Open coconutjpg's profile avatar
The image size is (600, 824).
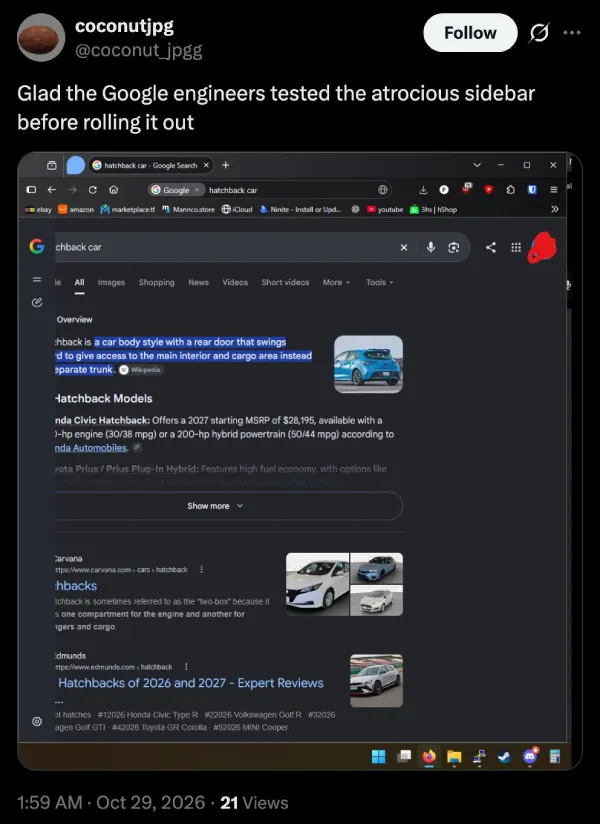(x=41, y=37)
